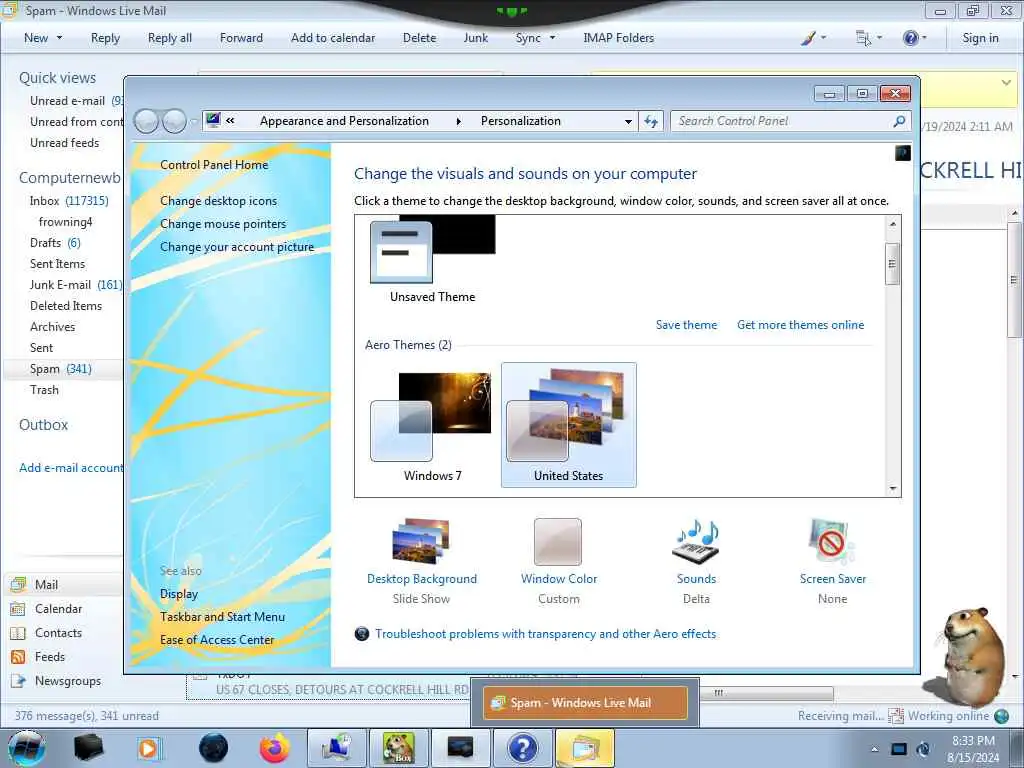This screenshot has width=1024, height=768.
Task: Select the United States Aero theme
Action: click(568, 424)
